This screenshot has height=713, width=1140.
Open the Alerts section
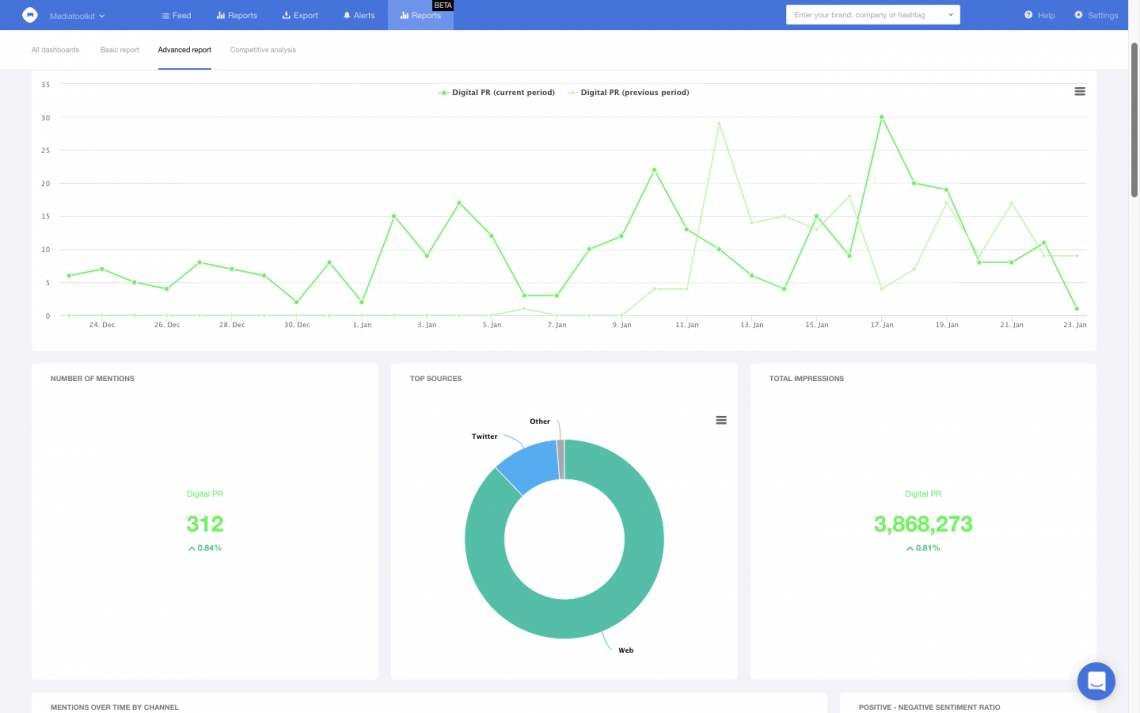358,15
